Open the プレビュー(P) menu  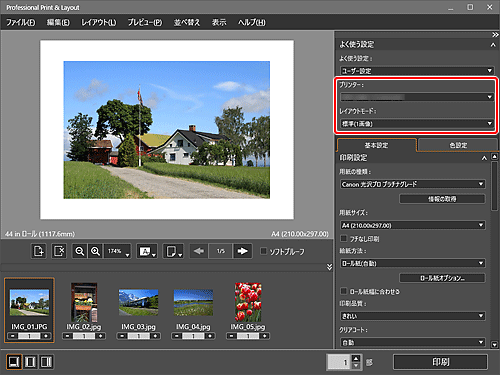145,22
